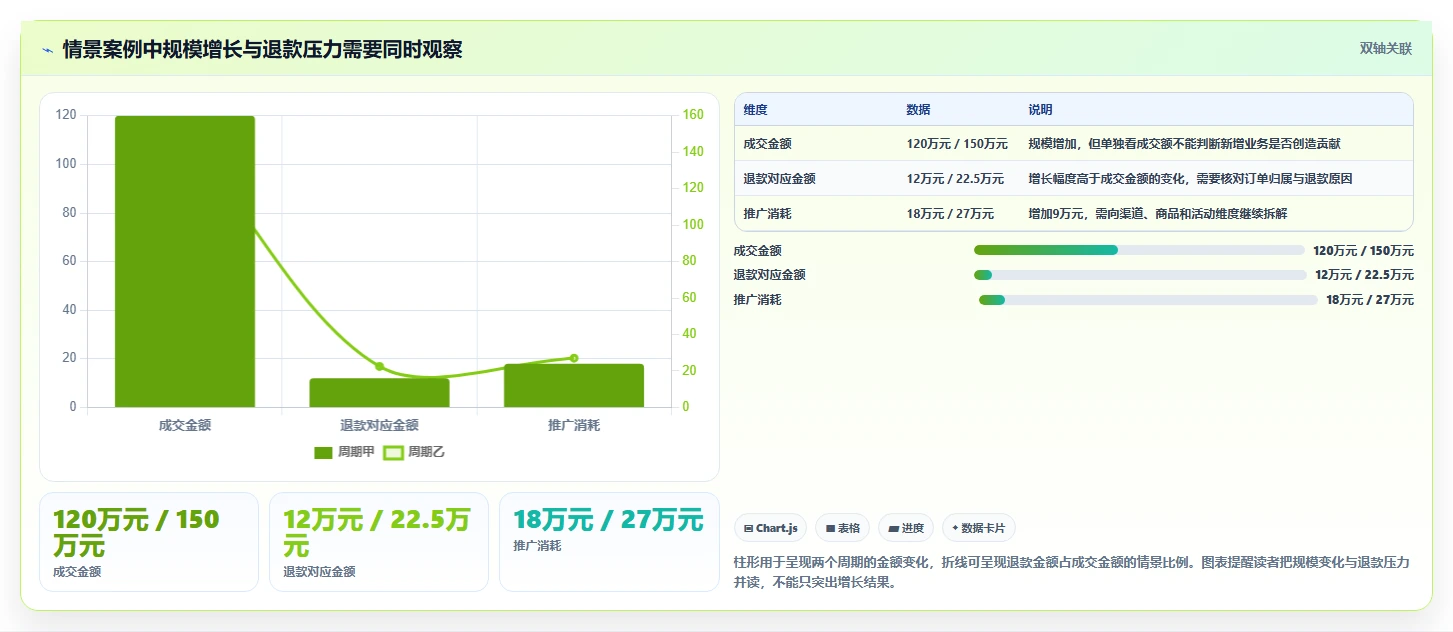Open the 18万元 / 27万元 data card
Image resolution: width=1453 pixels, height=632 pixels.
pos(609,542)
